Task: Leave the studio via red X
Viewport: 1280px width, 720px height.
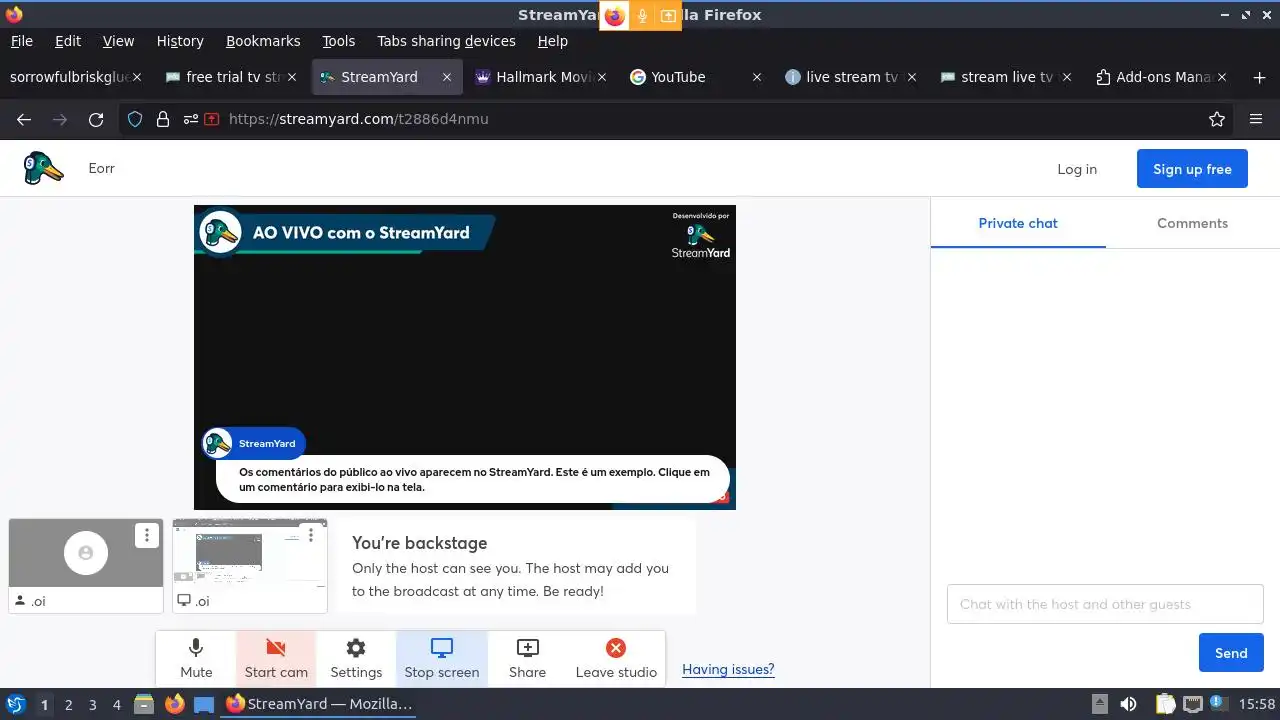Action: (x=616, y=658)
